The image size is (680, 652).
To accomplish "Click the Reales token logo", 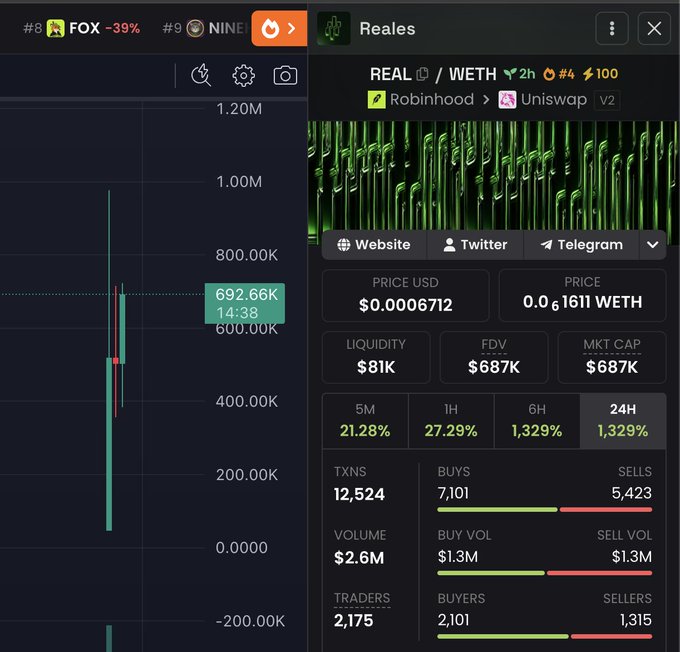I will [x=333, y=29].
